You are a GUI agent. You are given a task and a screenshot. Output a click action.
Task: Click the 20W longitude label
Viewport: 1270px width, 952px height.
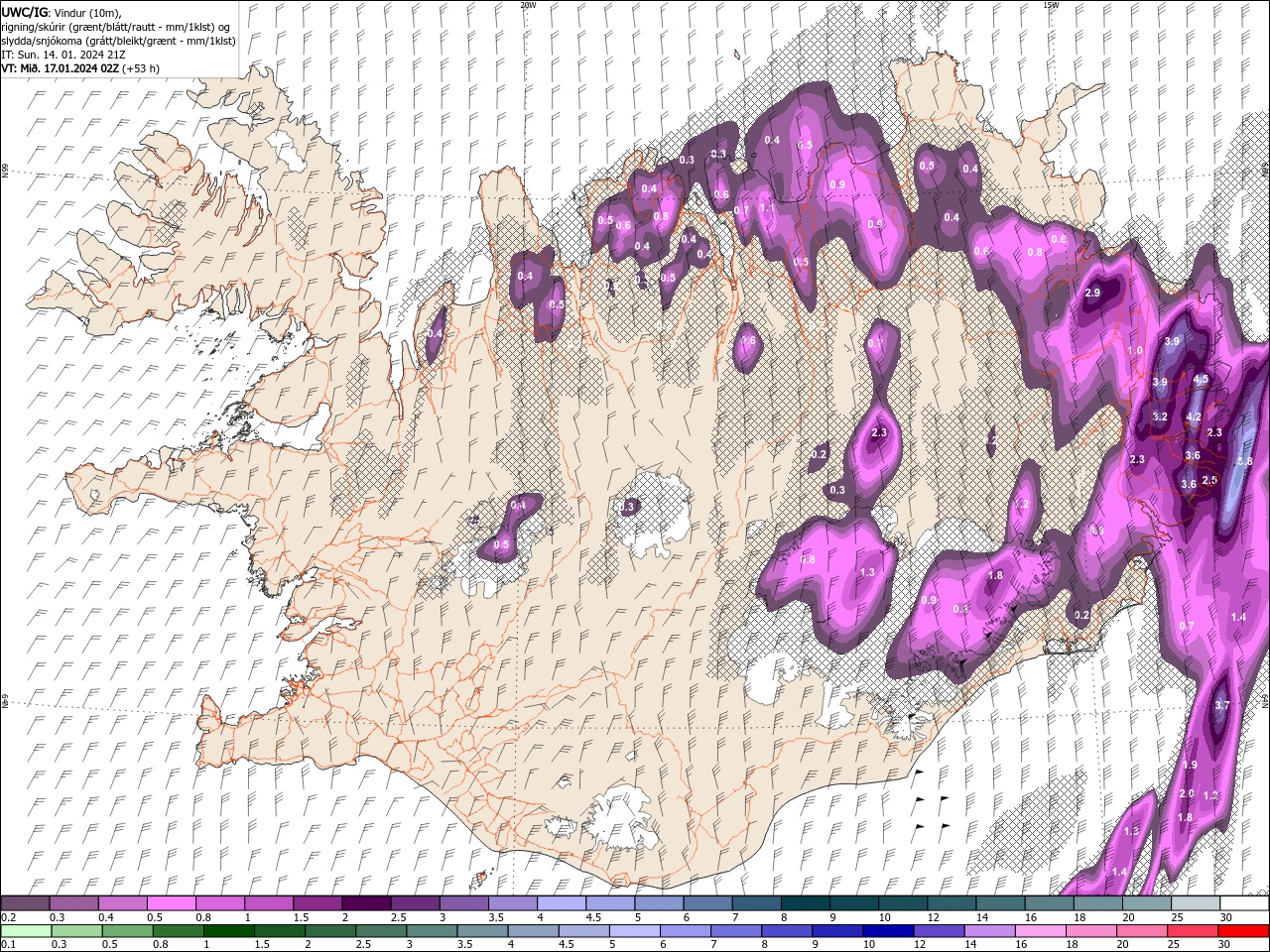pos(528,5)
